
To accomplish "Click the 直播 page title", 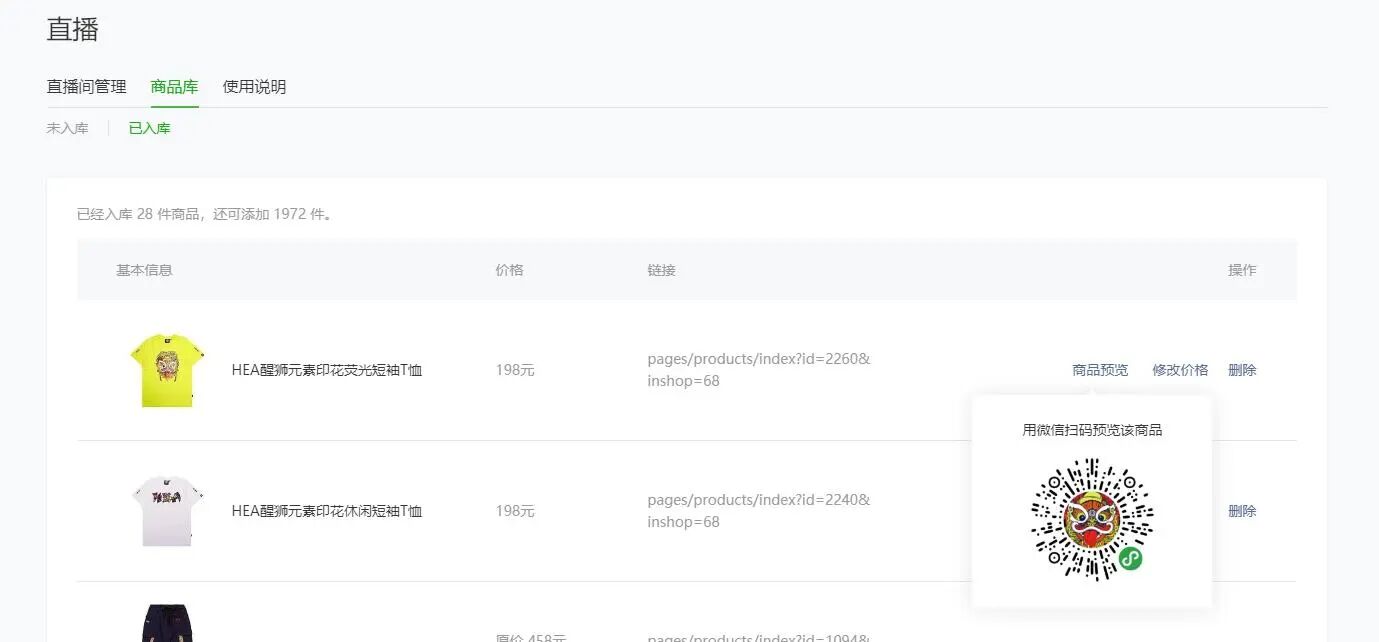I will [73, 29].
